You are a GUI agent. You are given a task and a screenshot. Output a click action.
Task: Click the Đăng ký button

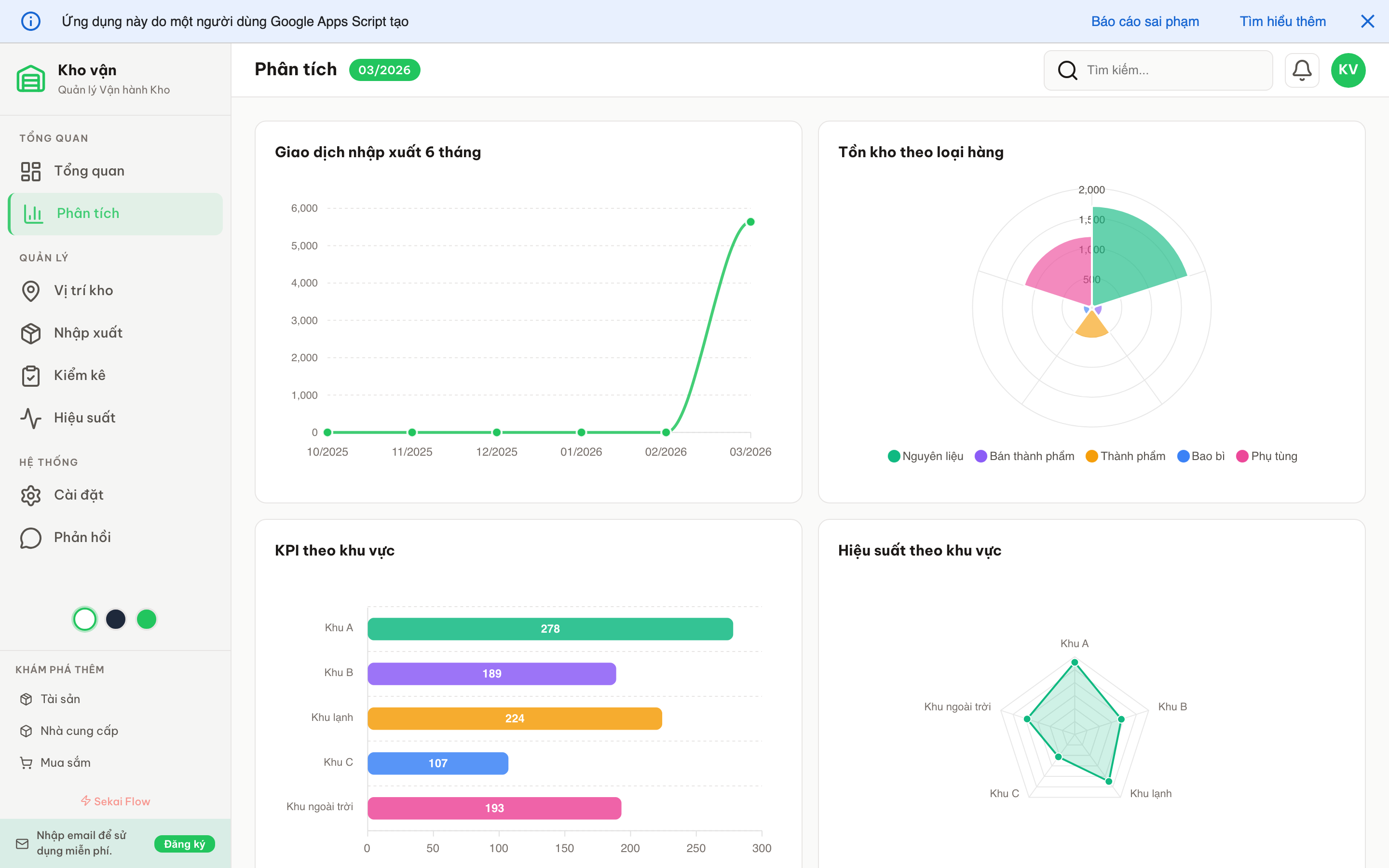pyautogui.click(x=184, y=843)
